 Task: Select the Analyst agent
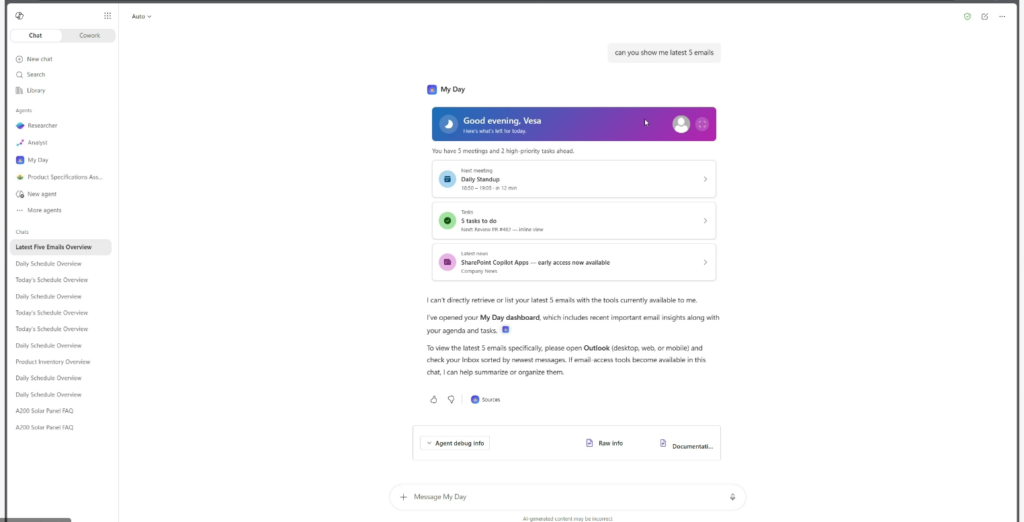pos(32,142)
